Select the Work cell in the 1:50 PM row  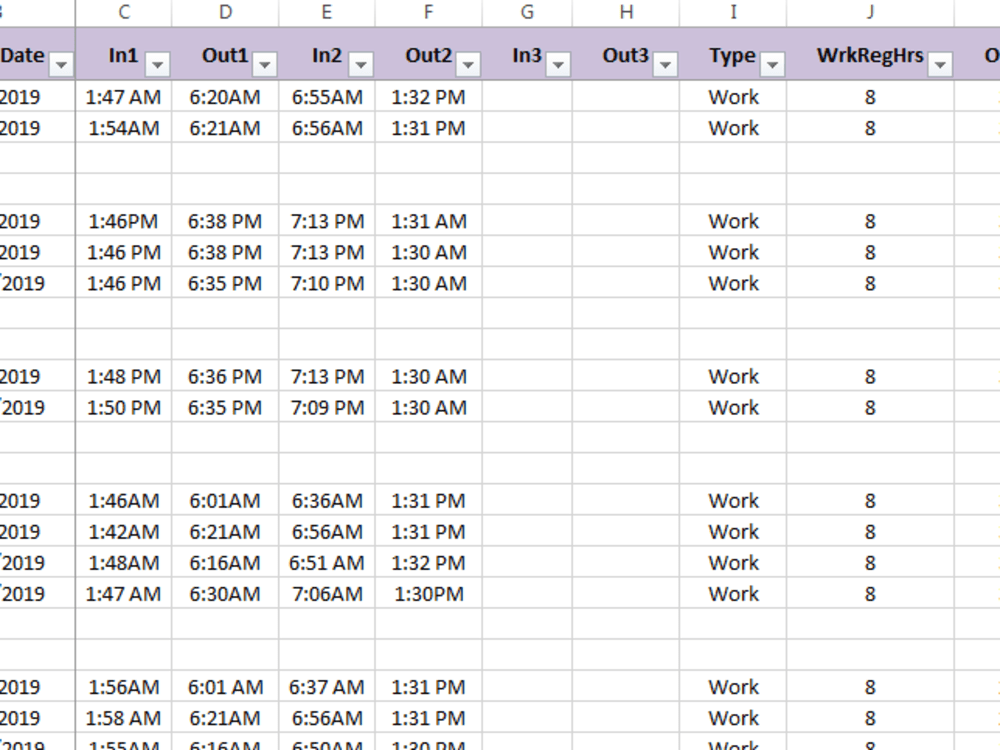click(733, 408)
